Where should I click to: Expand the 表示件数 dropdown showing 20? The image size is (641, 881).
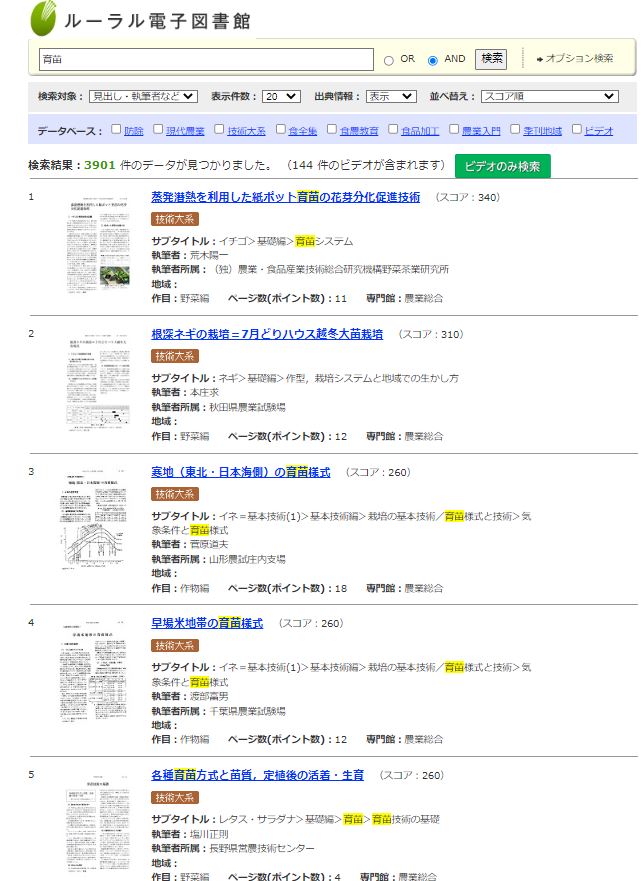tap(280, 96)
